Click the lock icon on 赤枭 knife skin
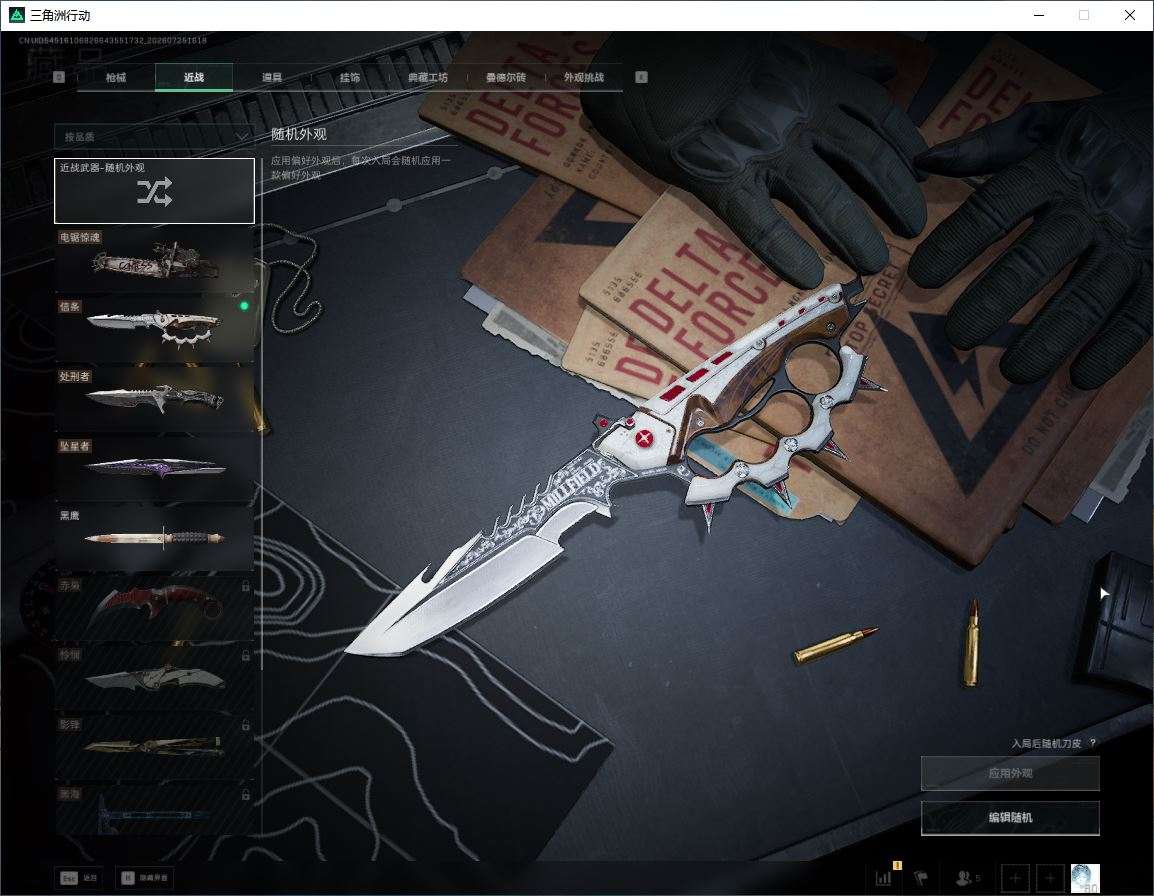Screen dimensions: 1154x896 tap(246, 586)
